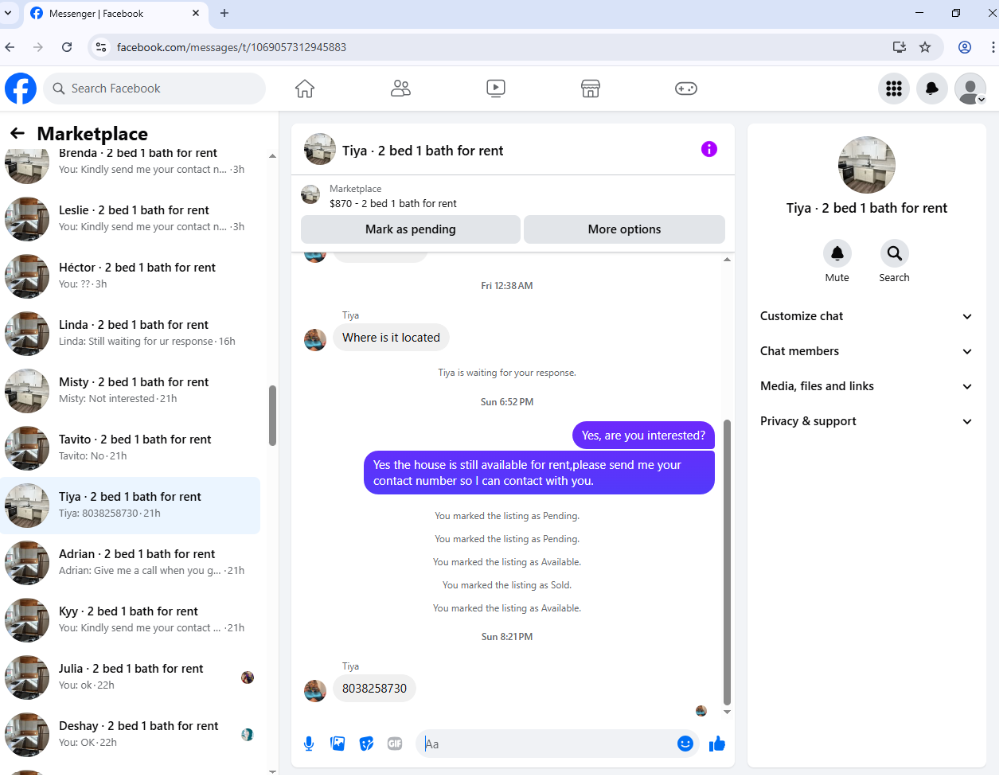Open the account profile avatar menu

click(x=970, y=89)
